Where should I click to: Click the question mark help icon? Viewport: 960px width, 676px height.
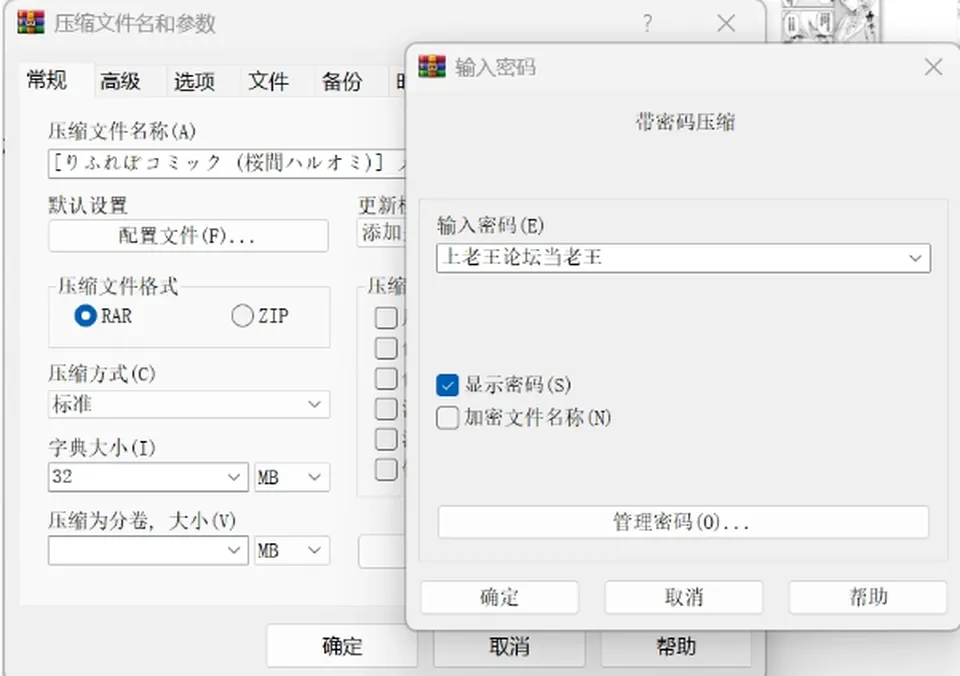click(647, 24)
